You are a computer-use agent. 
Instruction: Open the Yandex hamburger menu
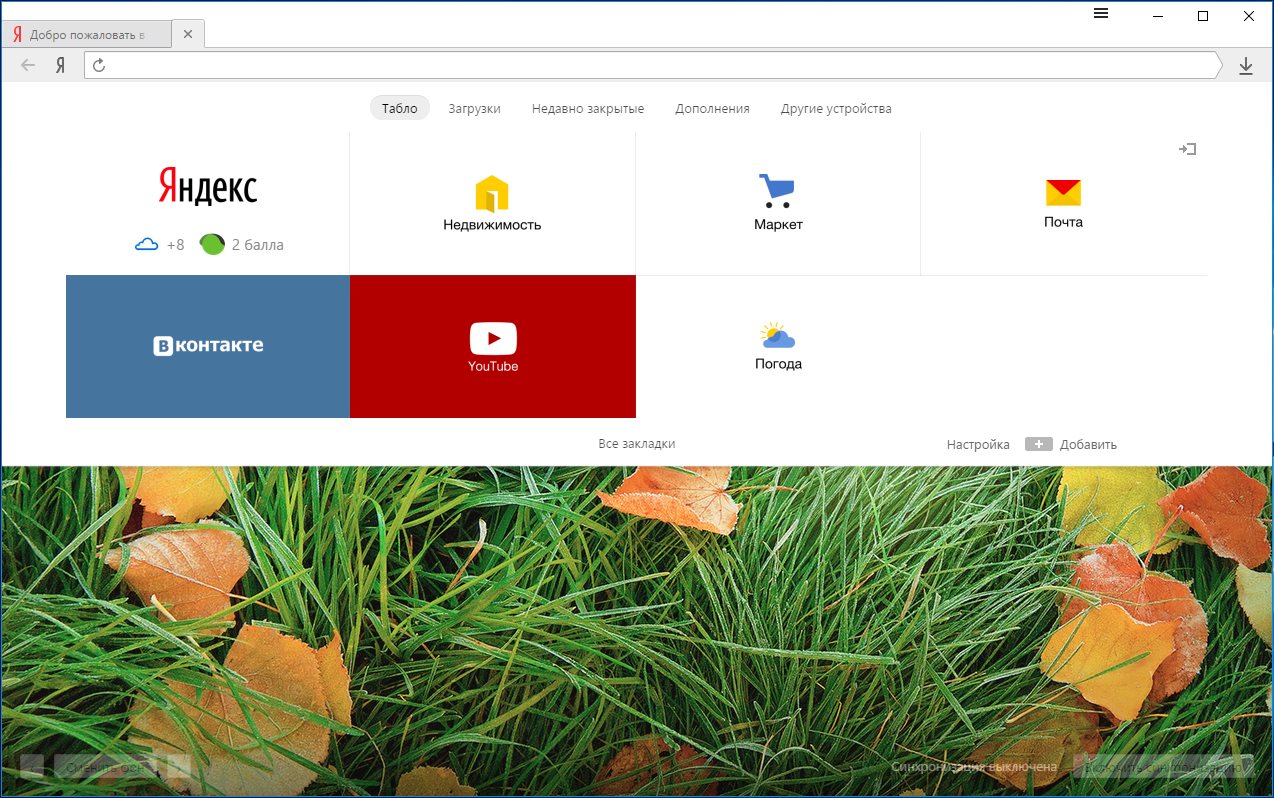pos(1101,14)
